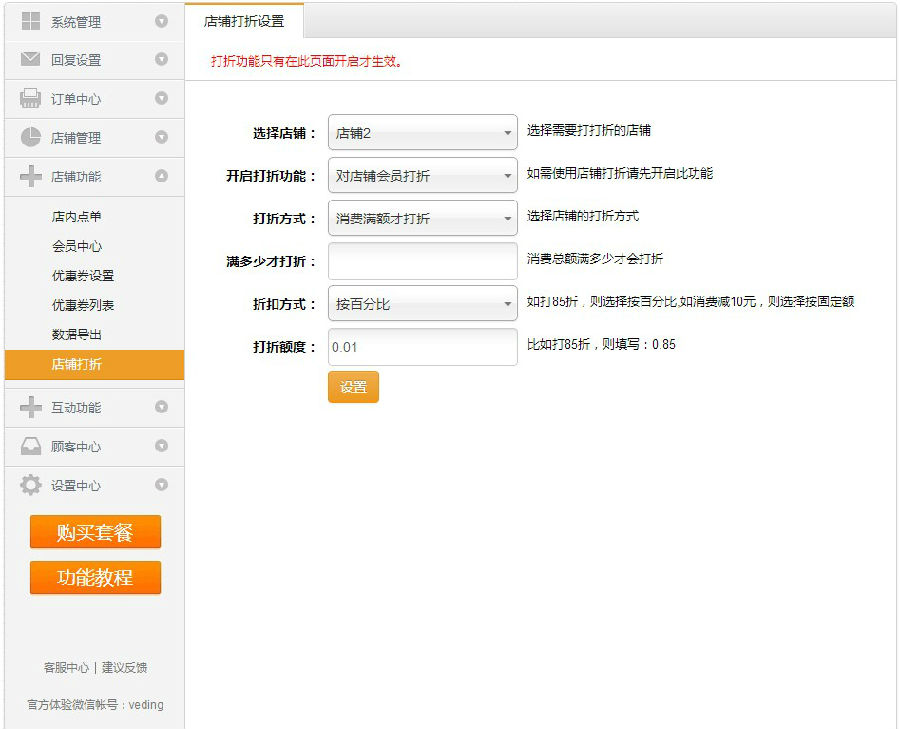Expand the 回复设置 arrow circle

[x=161, y=59]
